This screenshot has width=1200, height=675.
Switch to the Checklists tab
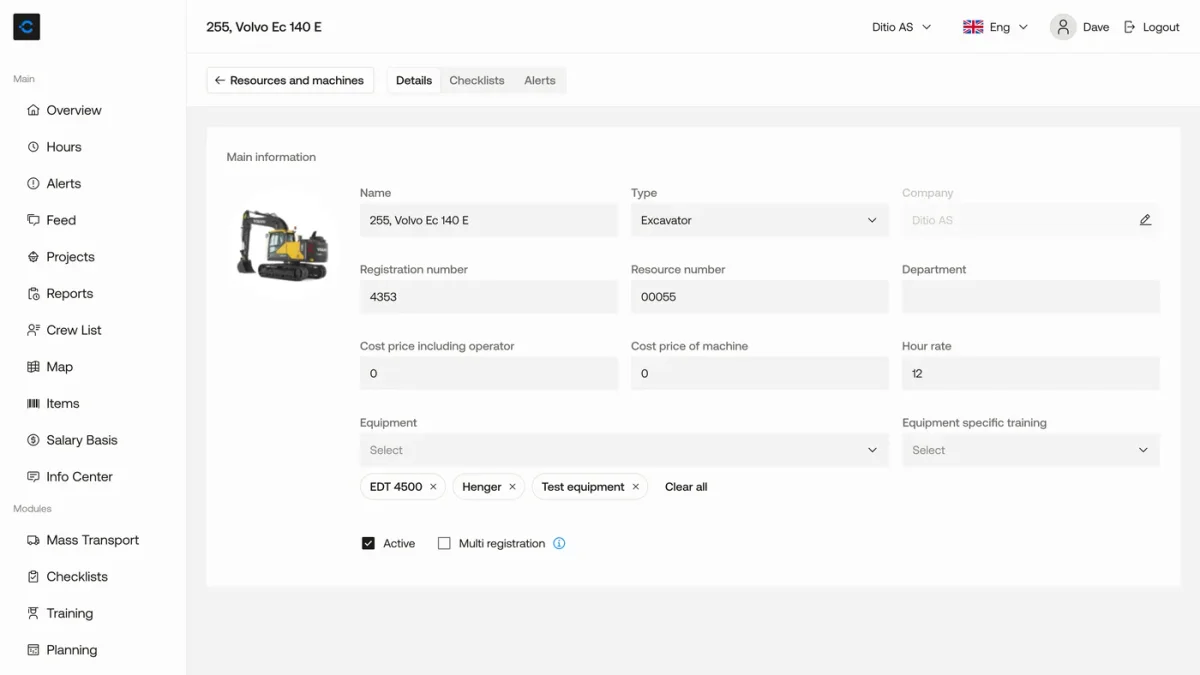tap(477, 80)
